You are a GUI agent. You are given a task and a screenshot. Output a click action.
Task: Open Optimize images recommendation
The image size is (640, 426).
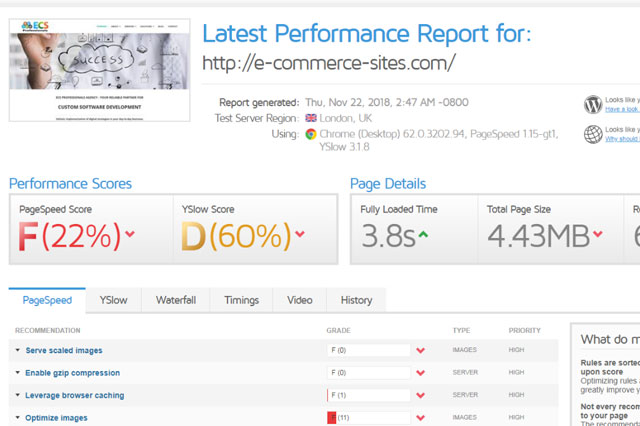point(56,418)
